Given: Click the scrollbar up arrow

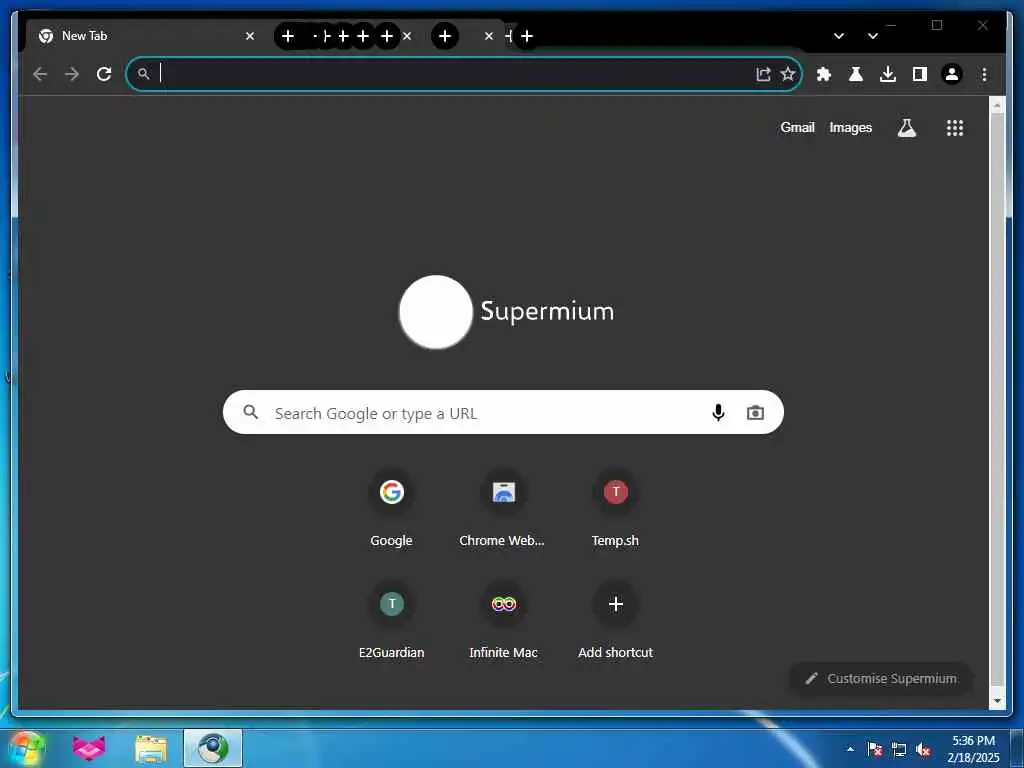Looking at the screenshot, I should coord(997,104).
